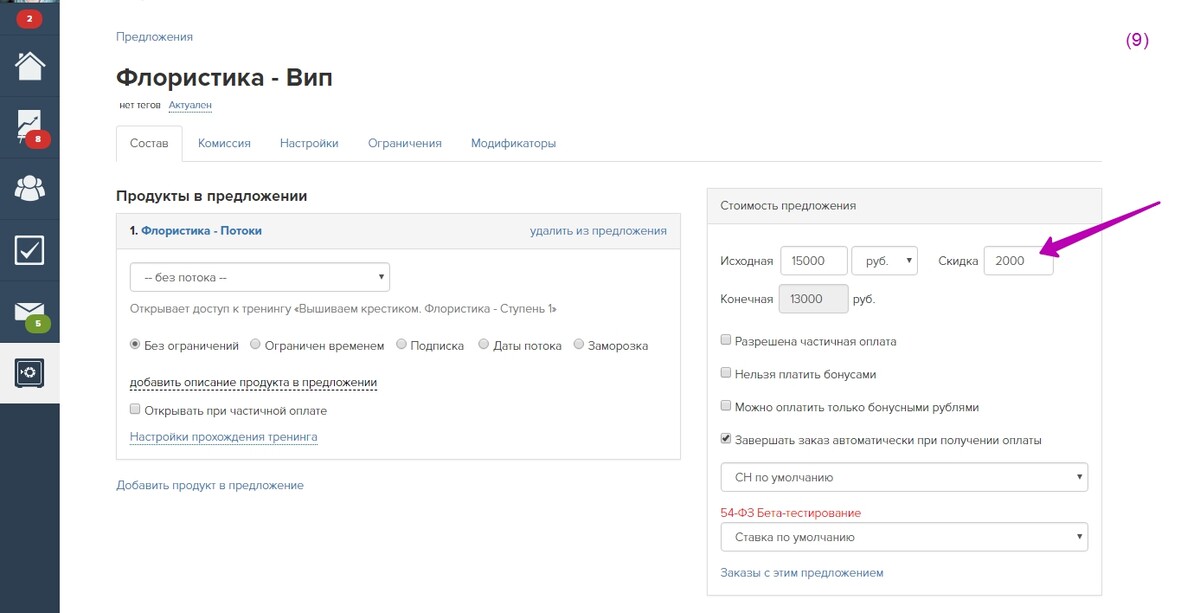The image size is (1200, 613).
Task: Switch to the Комиссия tab
Action: pyautogui.click(x=224, y=143)
